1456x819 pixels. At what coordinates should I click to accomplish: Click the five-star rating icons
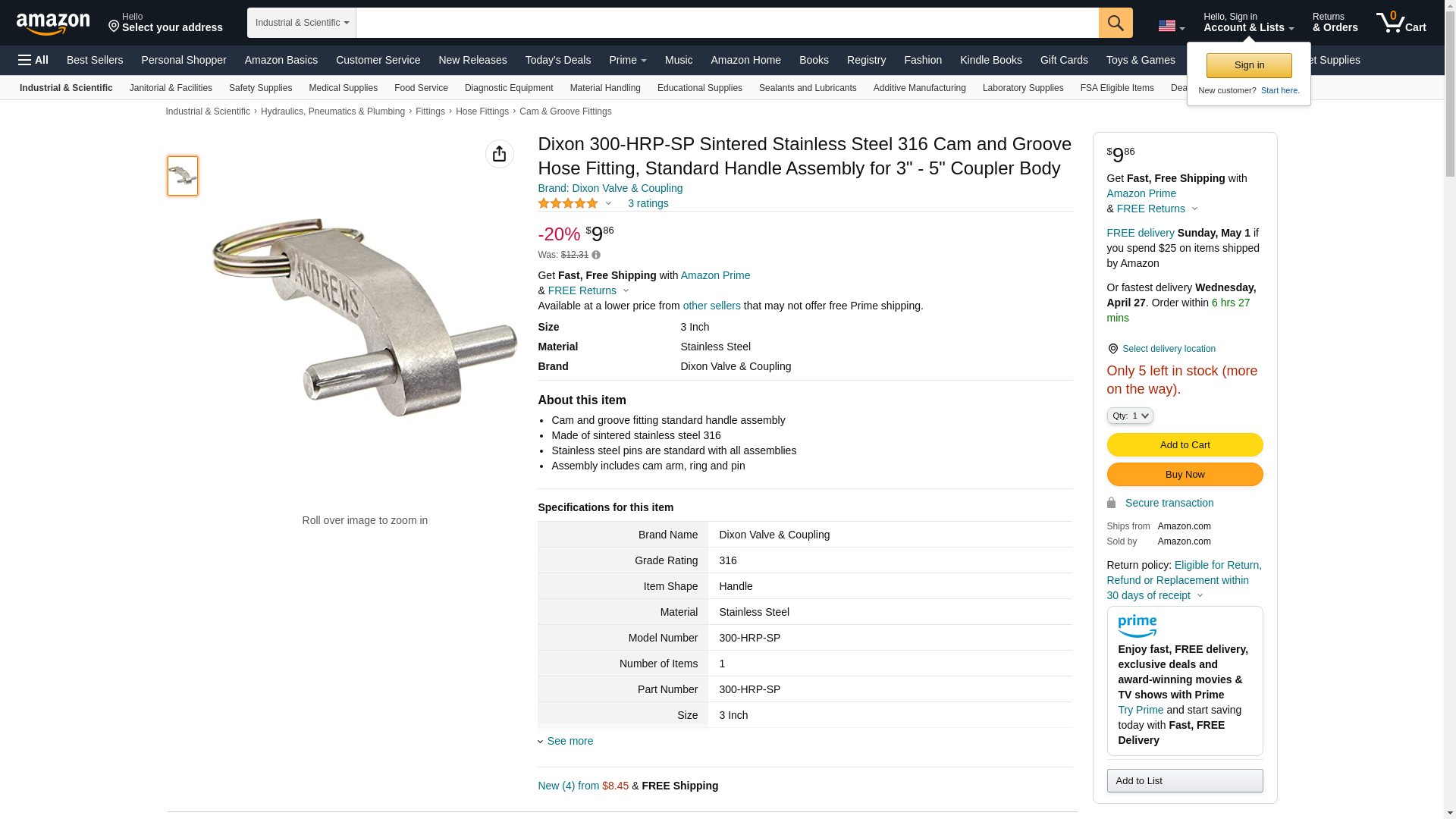click(x=568, y=203)
